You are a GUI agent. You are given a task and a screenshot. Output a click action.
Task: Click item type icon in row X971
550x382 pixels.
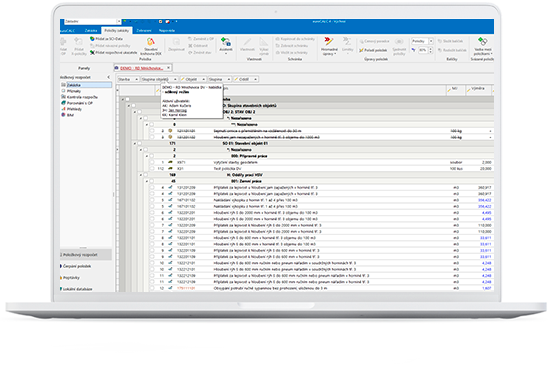170,162
